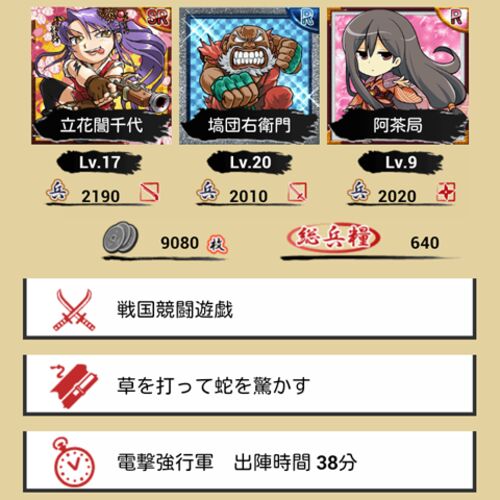The width and height of the screenshot is (500, 500).
Task: Click the 9080 coin count
Action: 180,243
